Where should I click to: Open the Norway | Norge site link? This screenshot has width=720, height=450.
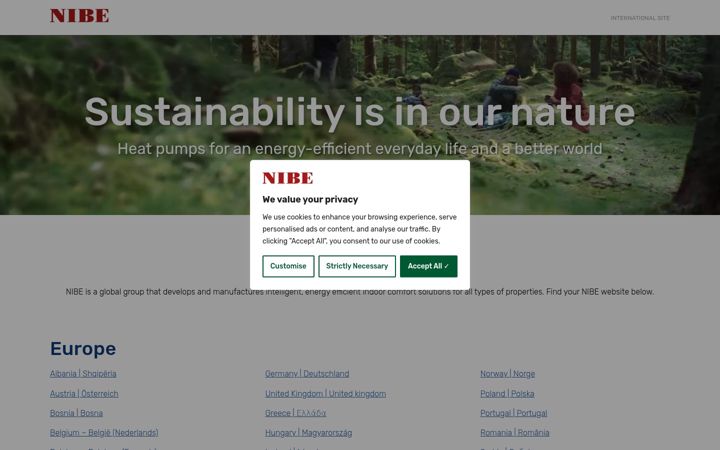(x=507, y=374)
